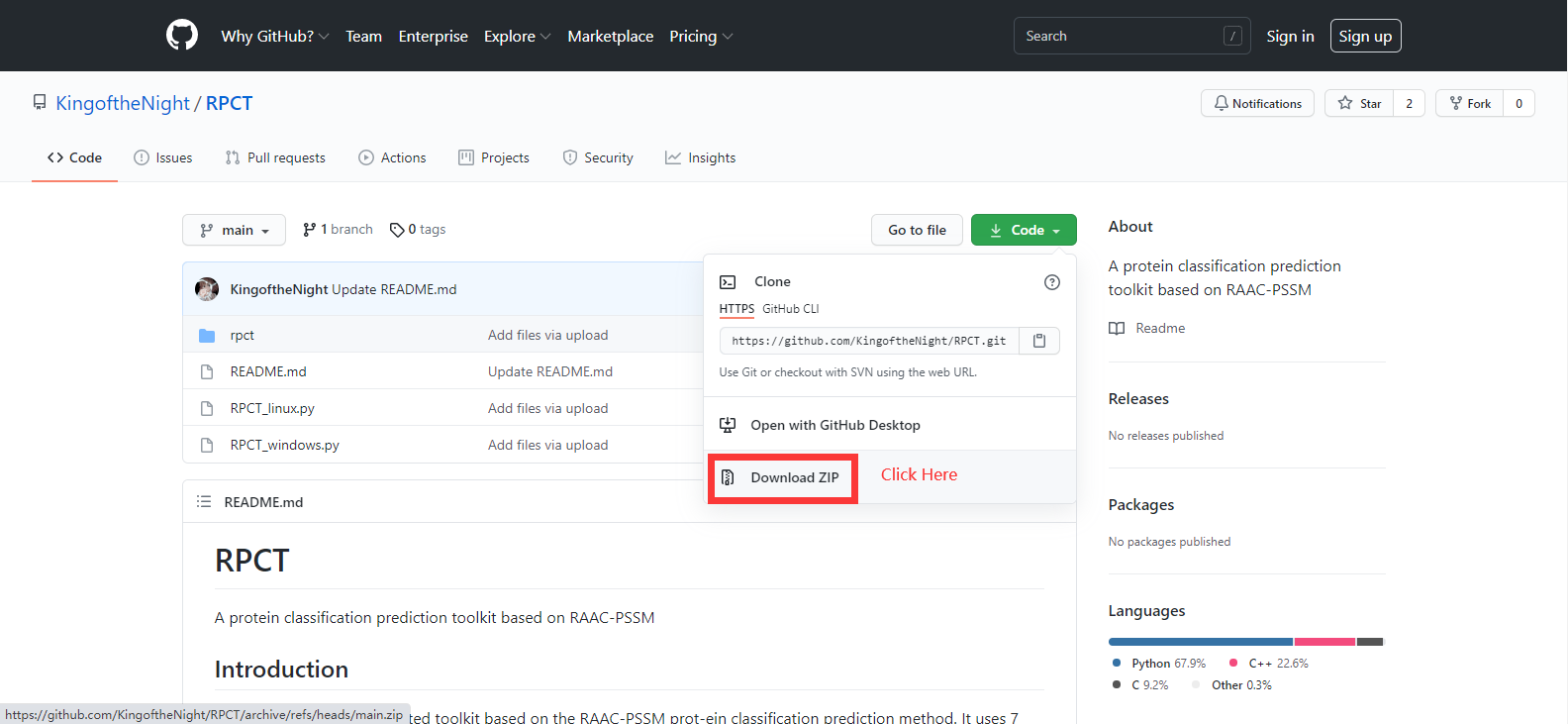Open the RPCT_linux.py file

click(272, 408)
